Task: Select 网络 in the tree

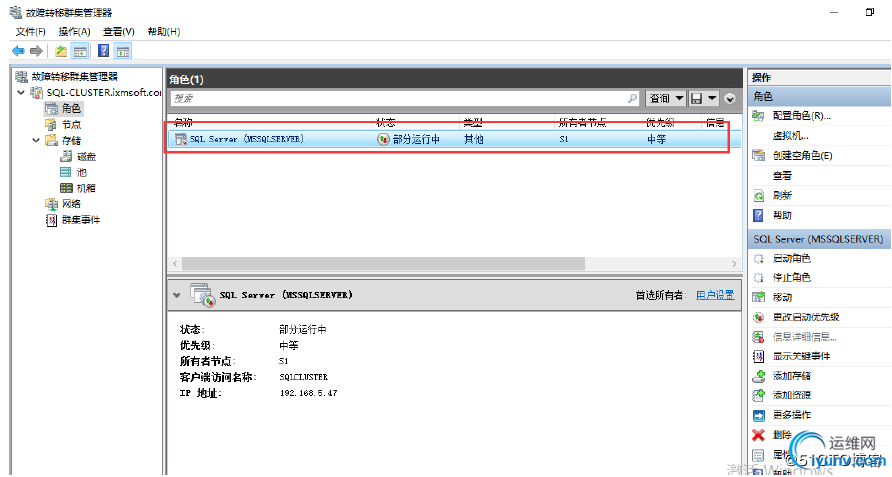Action: tap(71, 204)
